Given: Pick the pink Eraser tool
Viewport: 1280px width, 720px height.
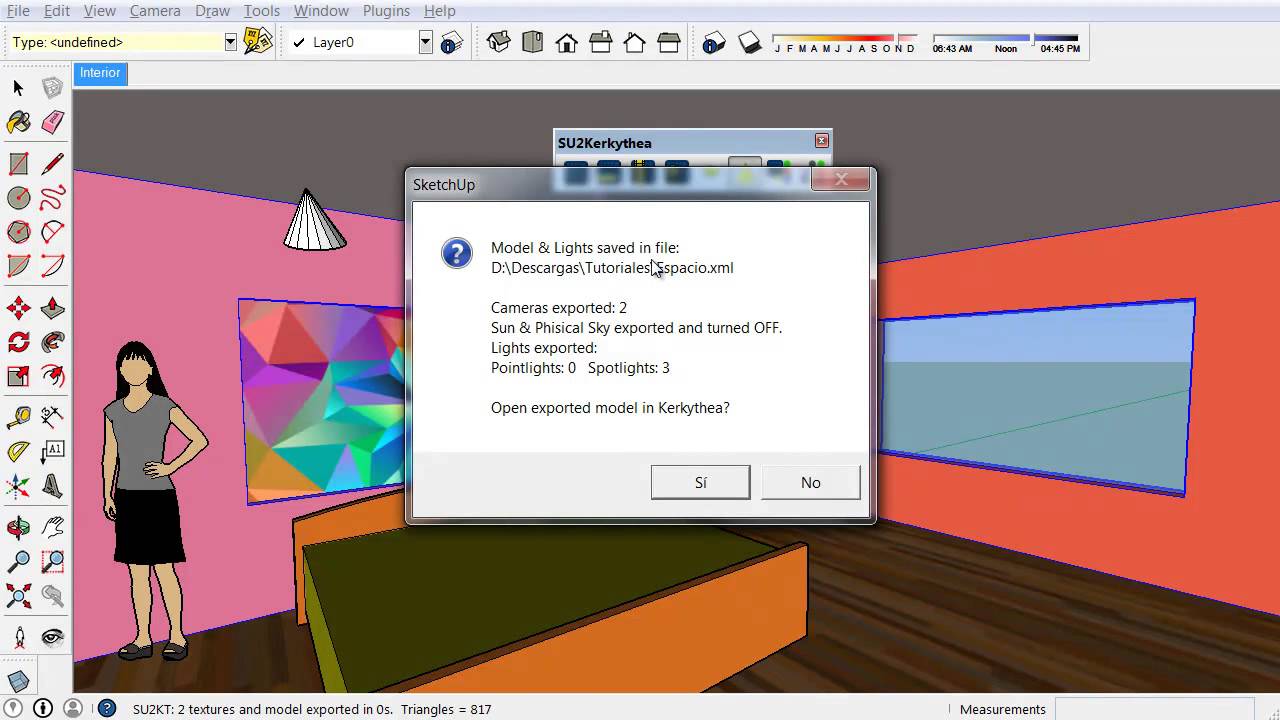Looking at the screenshot, I should coord(52,122).
